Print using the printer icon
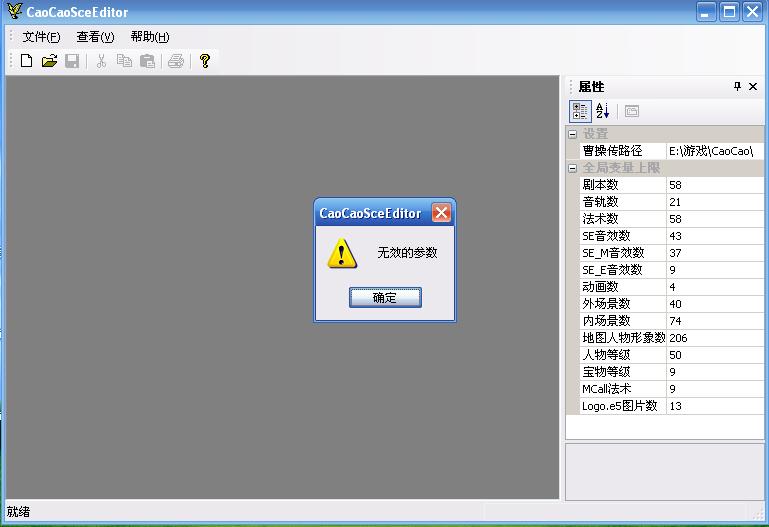This screenshot has width=769, height=527. point(176,61)
